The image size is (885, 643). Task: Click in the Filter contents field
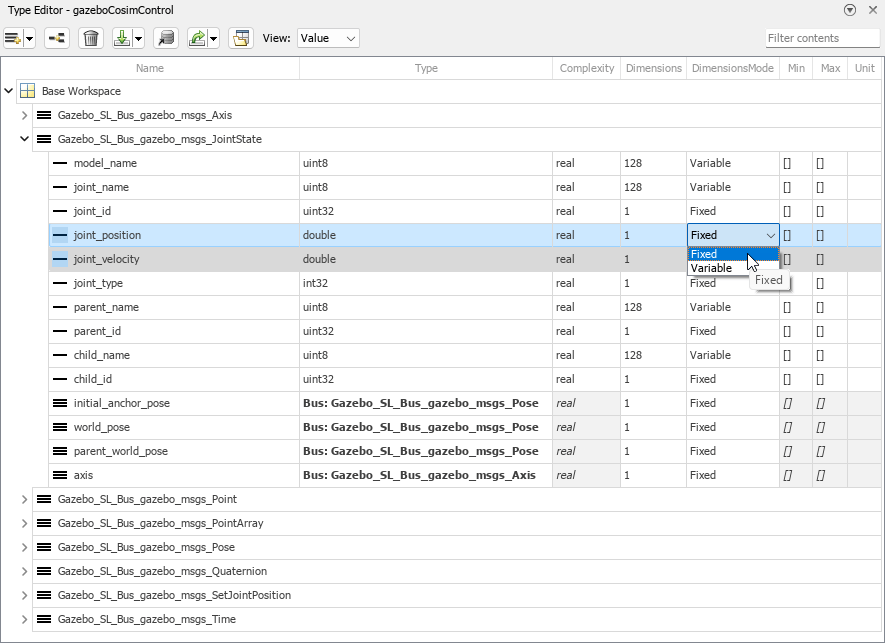[820, 38]
